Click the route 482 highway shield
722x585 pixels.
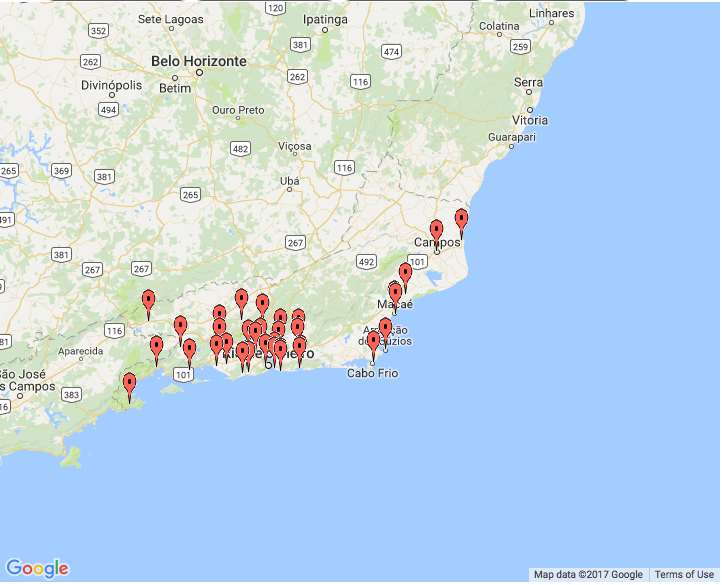[x=240, y=148]
